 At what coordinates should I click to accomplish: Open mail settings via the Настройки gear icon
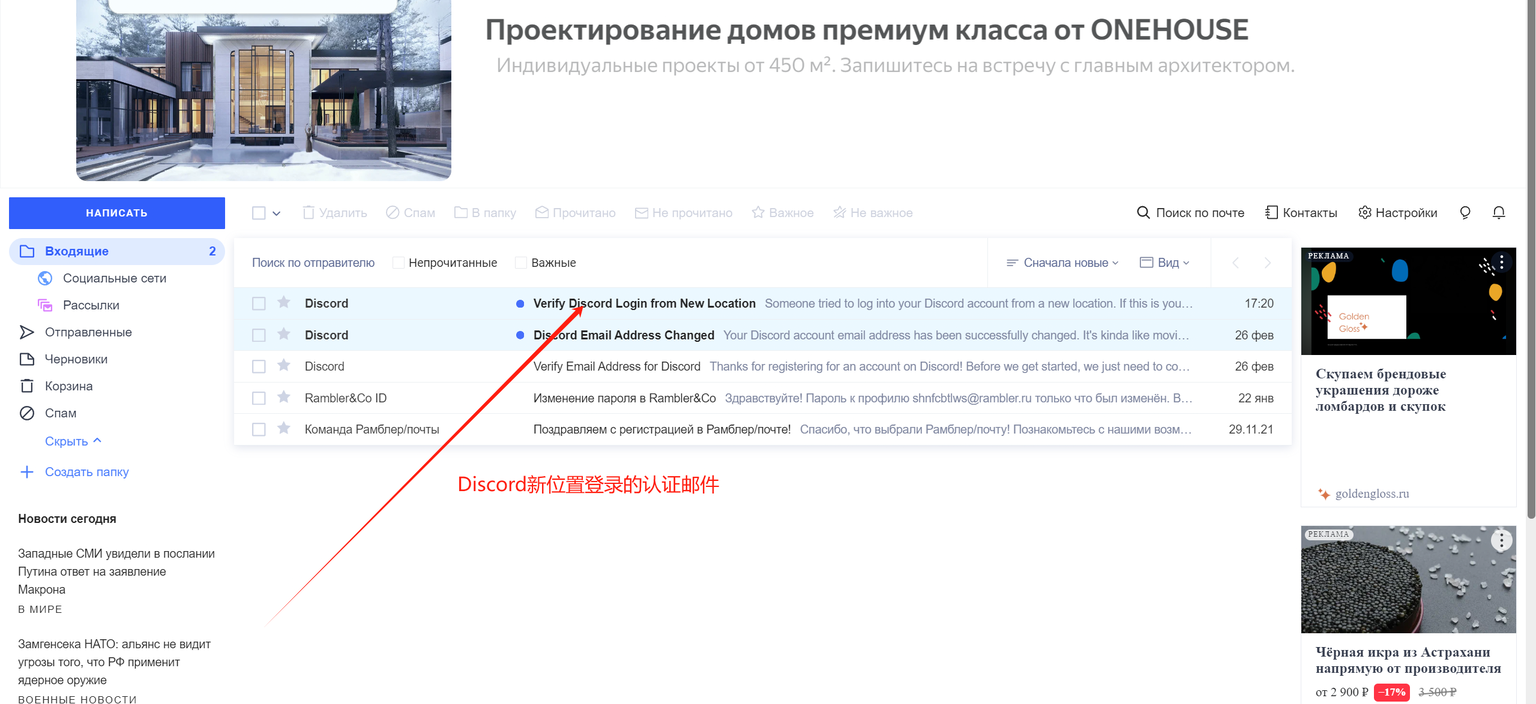[x=1397, y=212]
